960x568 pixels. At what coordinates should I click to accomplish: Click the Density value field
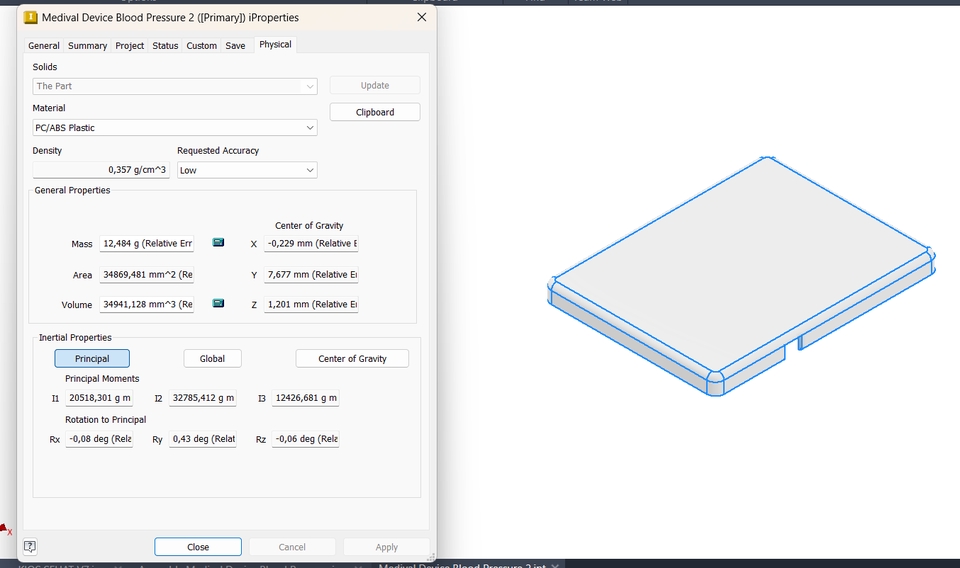[x=101, y=170]
